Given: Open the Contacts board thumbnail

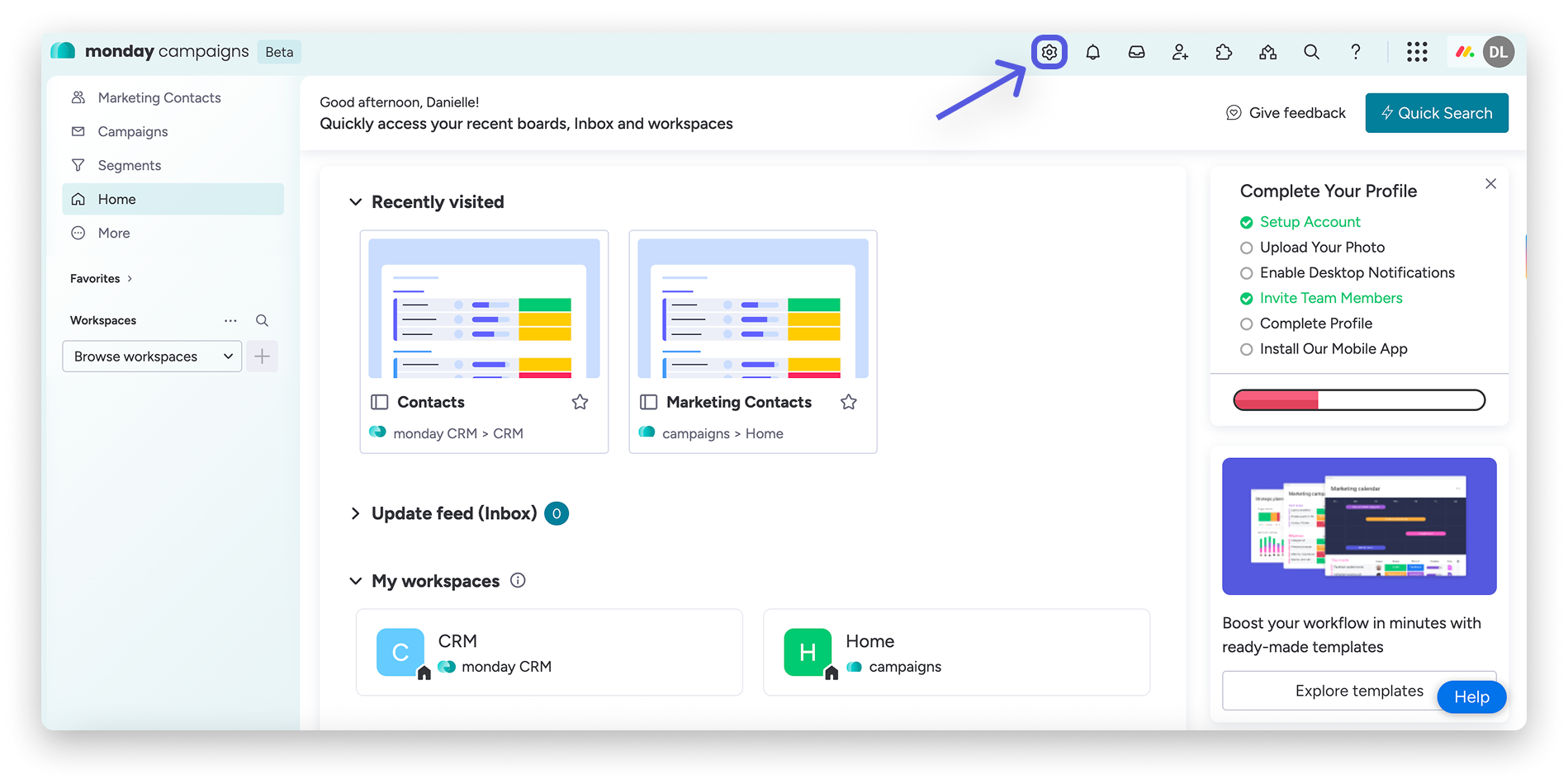Looking at the screenshot, I should [x=484, y=309].
